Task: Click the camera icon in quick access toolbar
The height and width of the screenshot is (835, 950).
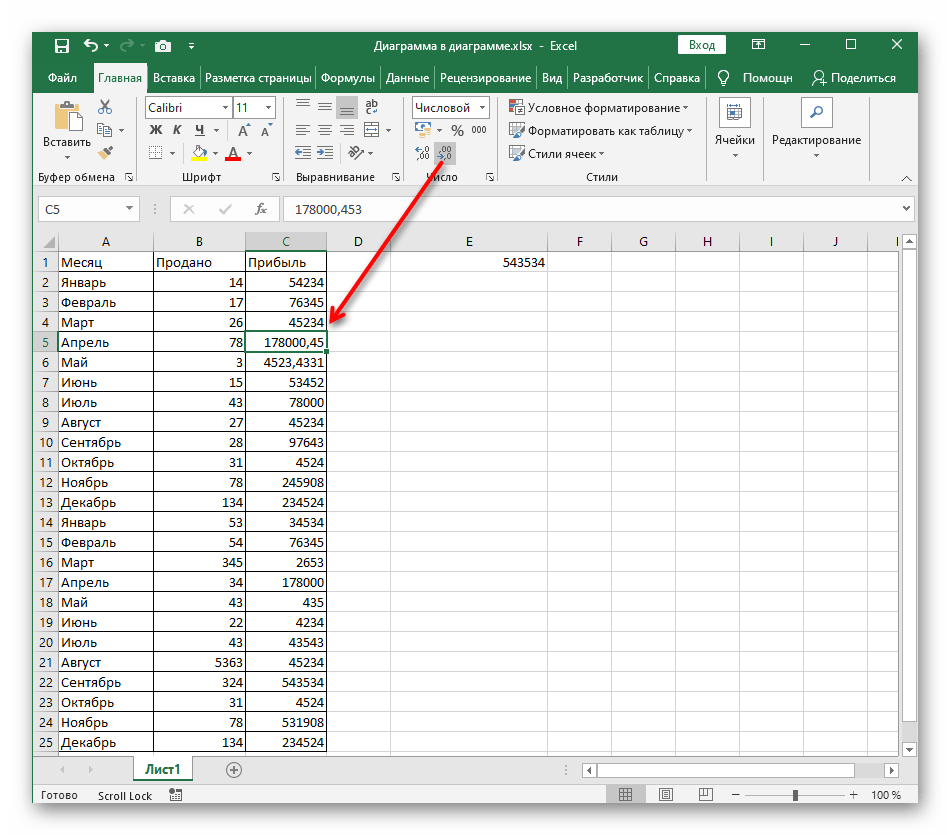Action: pyautogui.click(x=162, y=46)
